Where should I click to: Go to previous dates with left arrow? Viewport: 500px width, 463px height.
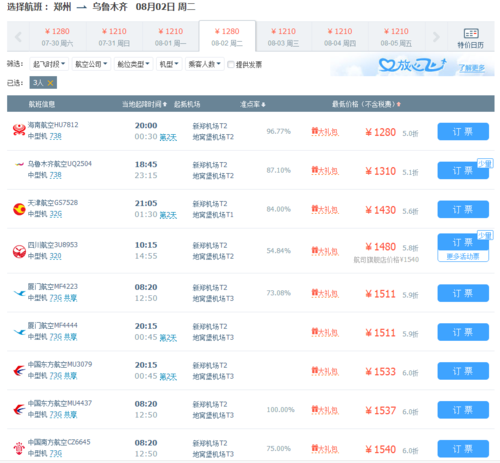[18, 37]
